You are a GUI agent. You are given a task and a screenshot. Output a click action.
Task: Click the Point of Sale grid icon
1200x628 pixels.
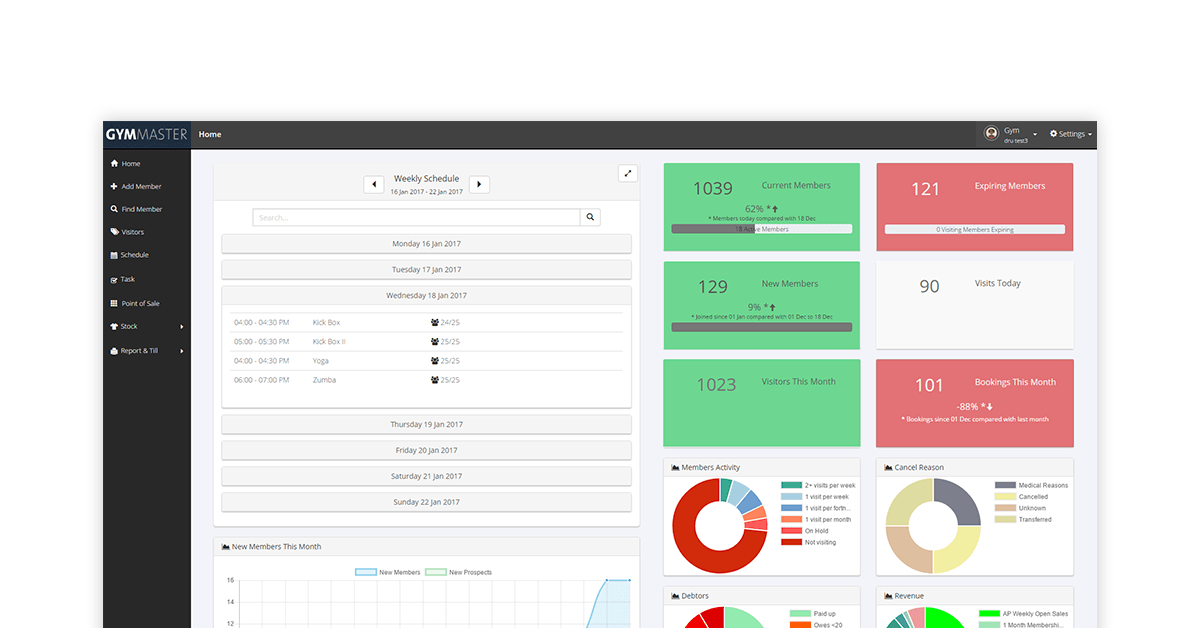click(113, 303)
